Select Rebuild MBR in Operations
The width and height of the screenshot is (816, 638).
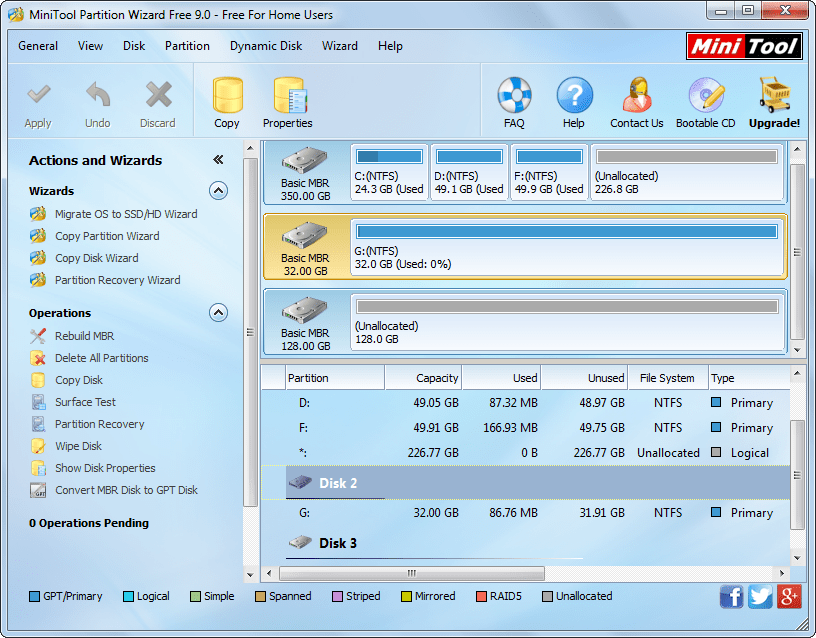click(84, 336)
